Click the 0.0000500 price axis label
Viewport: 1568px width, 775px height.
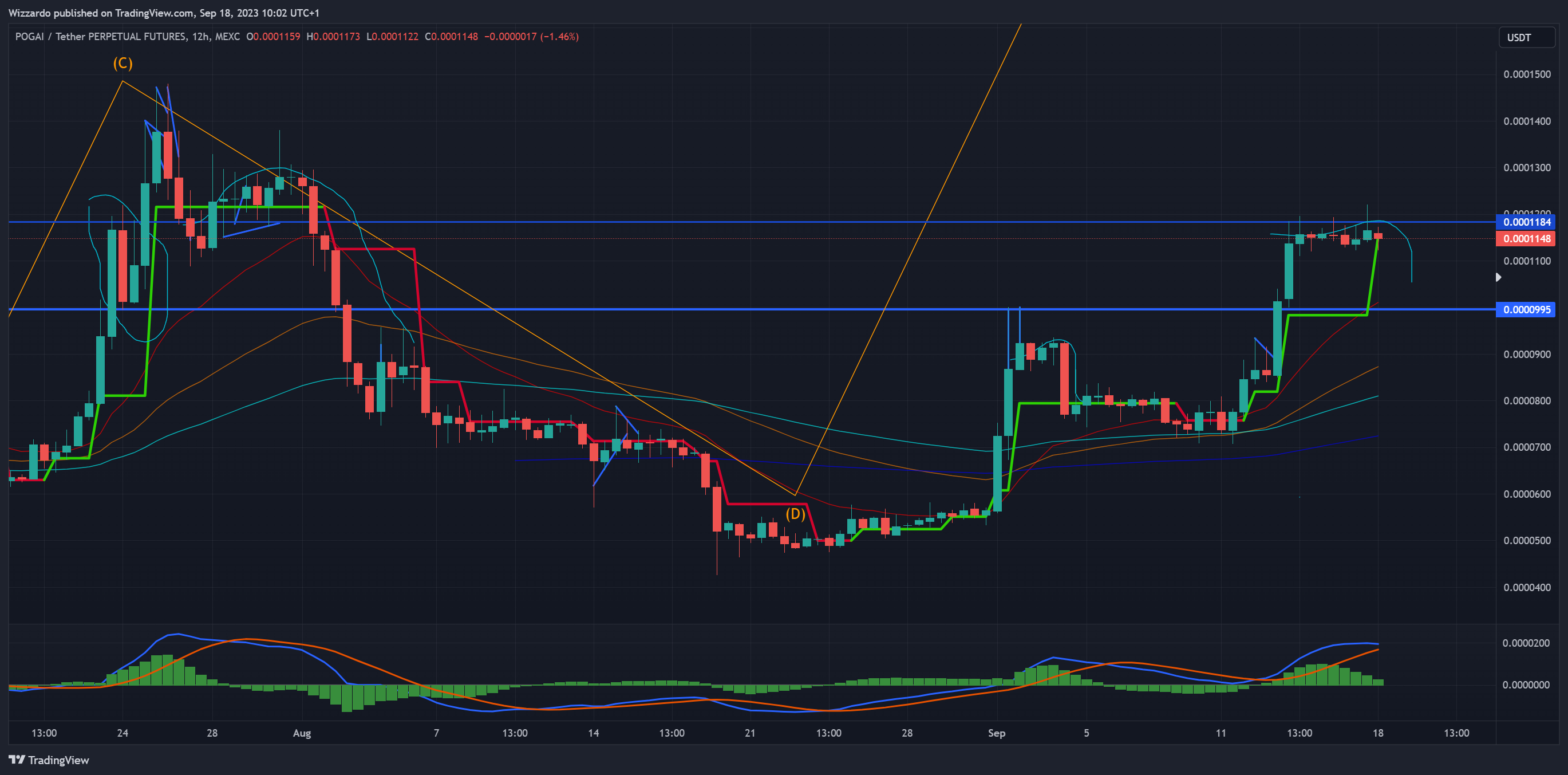pyautogui.click(x=1527, y=540)
